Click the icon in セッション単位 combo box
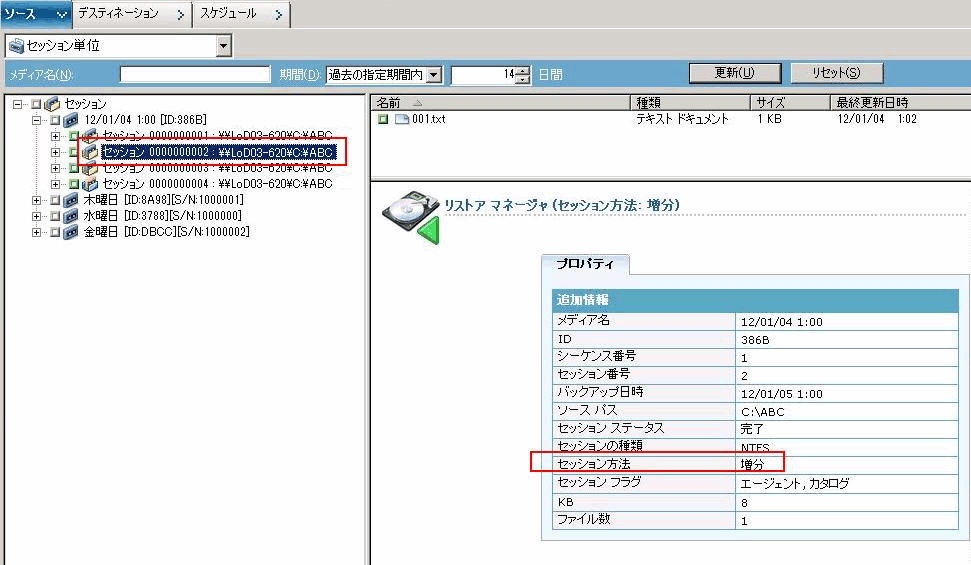The height and width of the screenshot is (565, 971). click(16, 46)
